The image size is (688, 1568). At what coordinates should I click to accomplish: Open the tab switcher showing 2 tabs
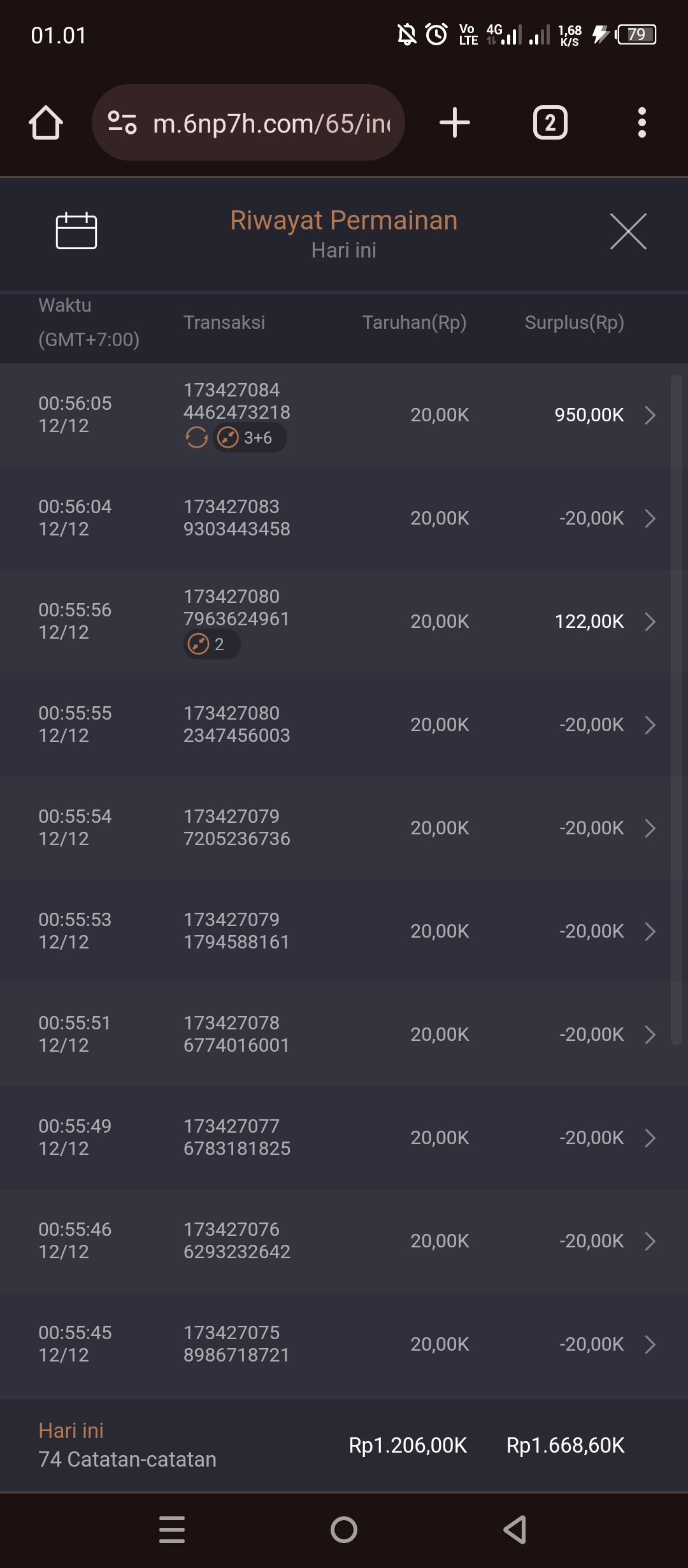click(x=550, y=122)
